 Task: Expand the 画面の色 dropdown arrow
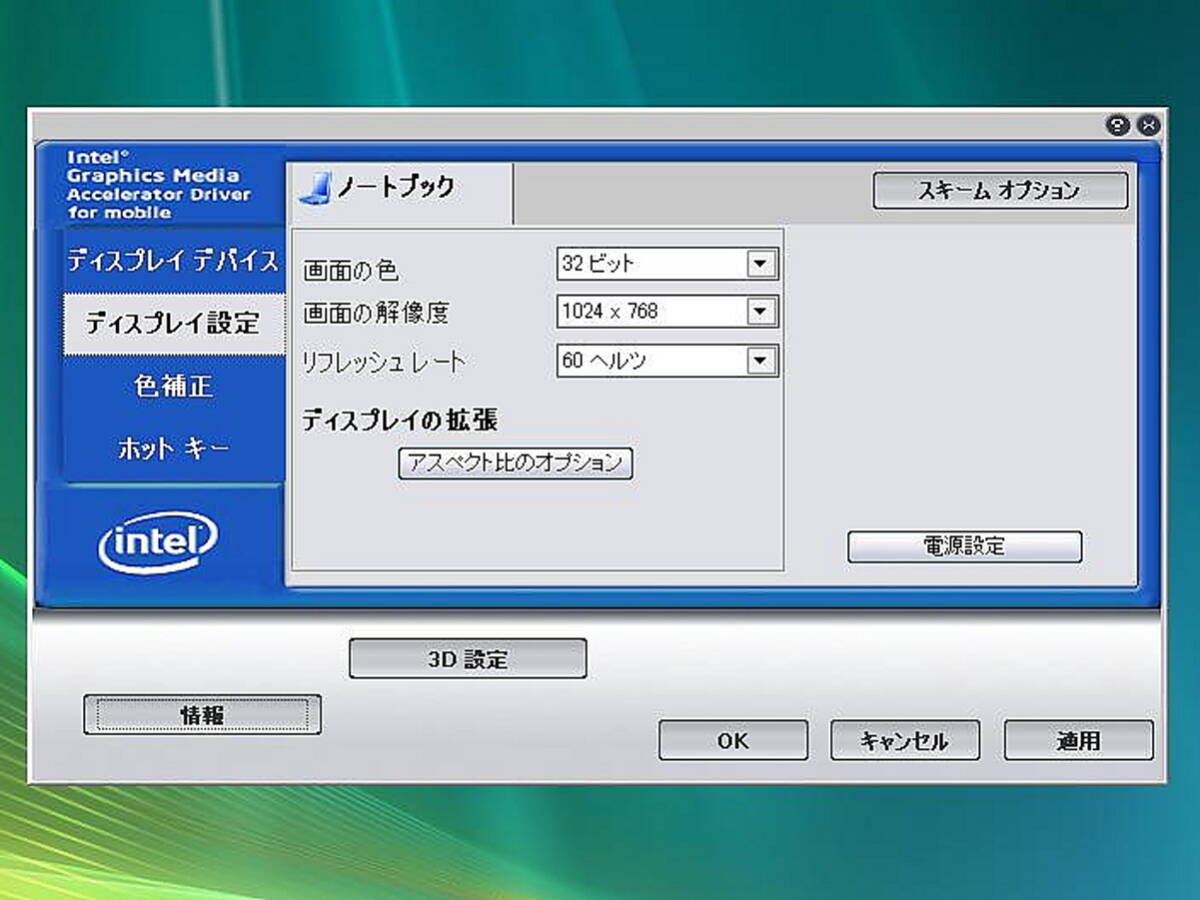pos(762,264)
